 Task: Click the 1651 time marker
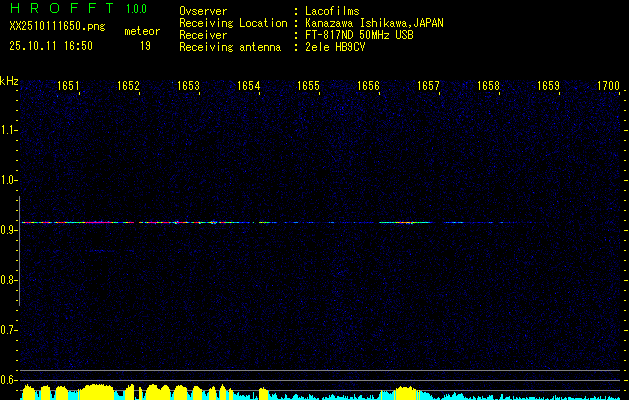(68, 87)
